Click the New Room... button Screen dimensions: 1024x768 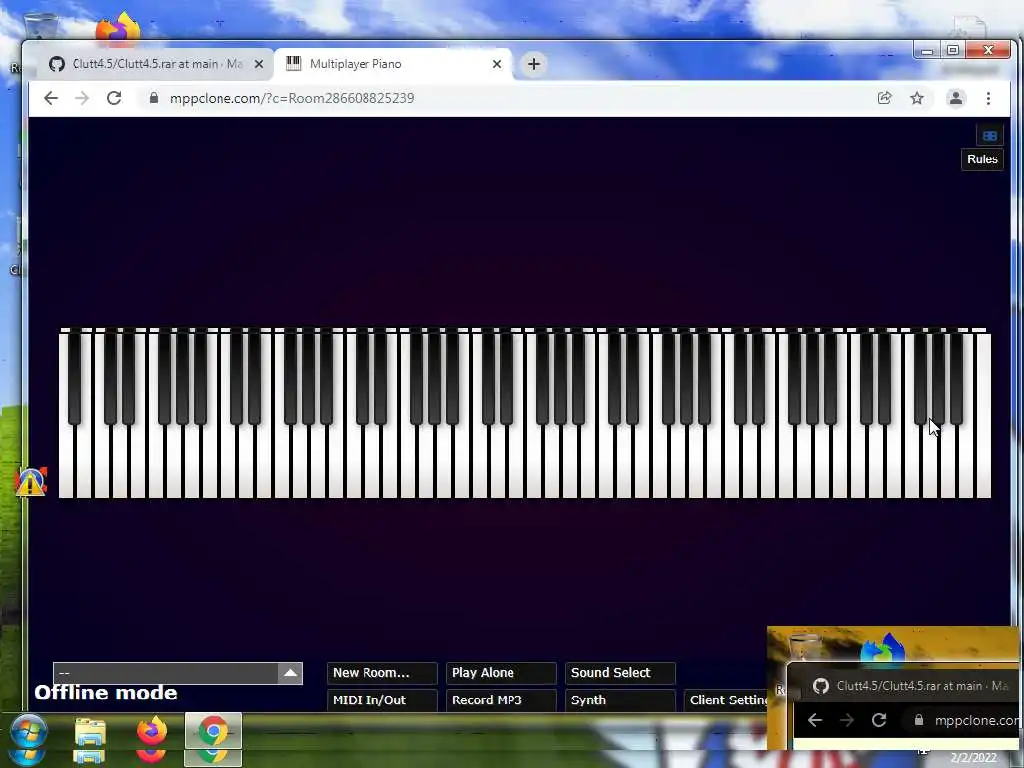tap(382, 673)
